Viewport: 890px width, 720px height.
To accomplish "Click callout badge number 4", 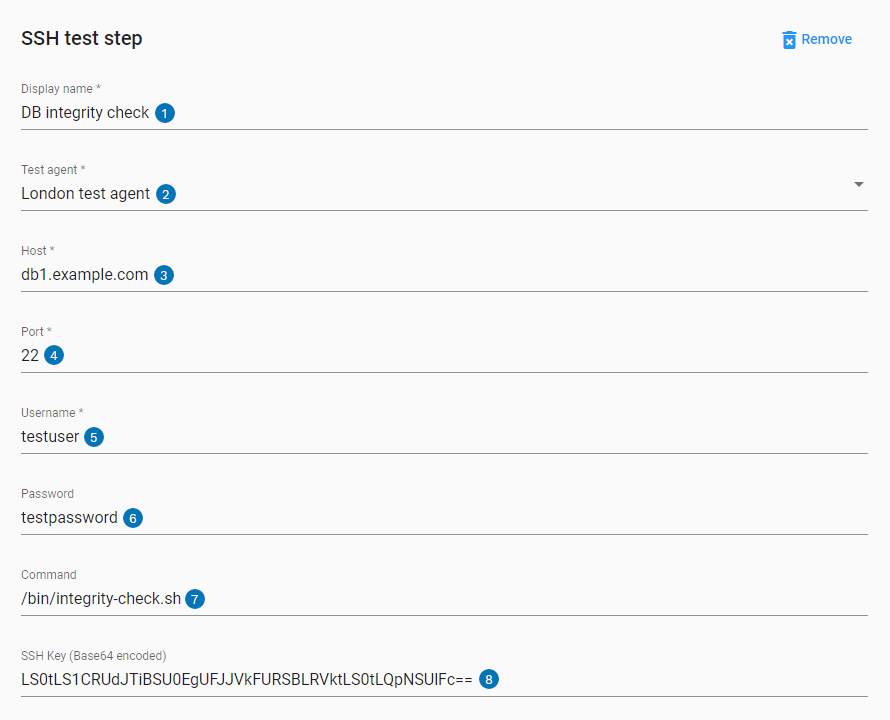I will tap(54, 356).
